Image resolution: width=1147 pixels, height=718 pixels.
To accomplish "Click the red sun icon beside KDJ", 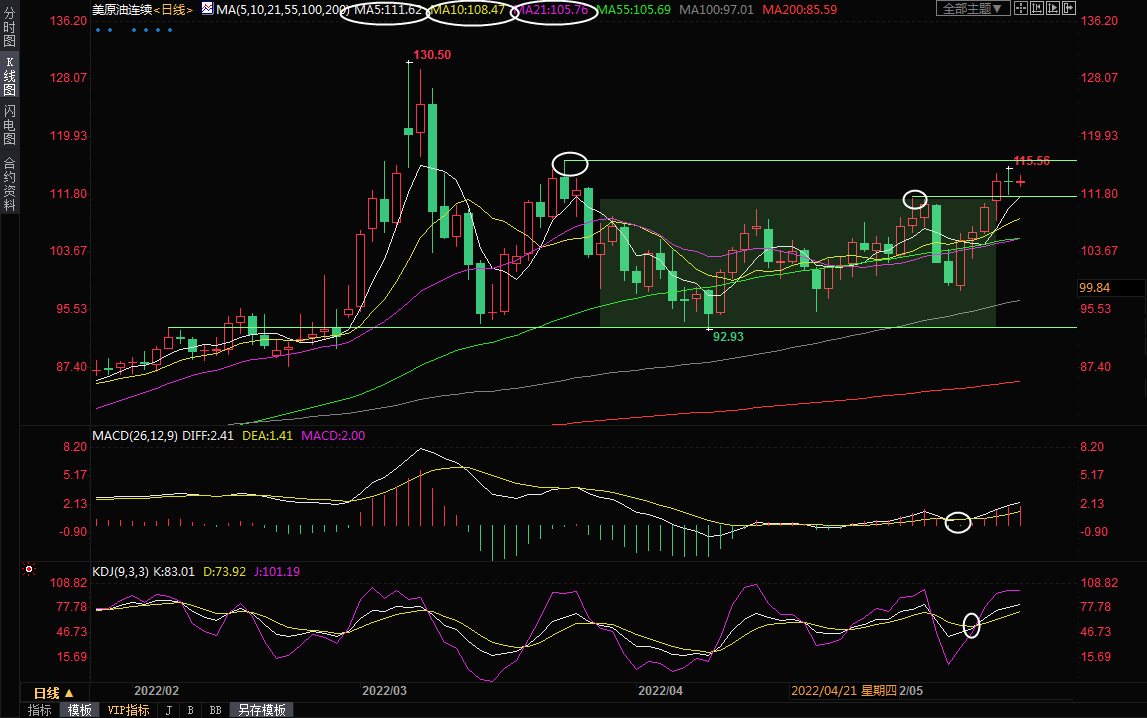I will 29,571.
